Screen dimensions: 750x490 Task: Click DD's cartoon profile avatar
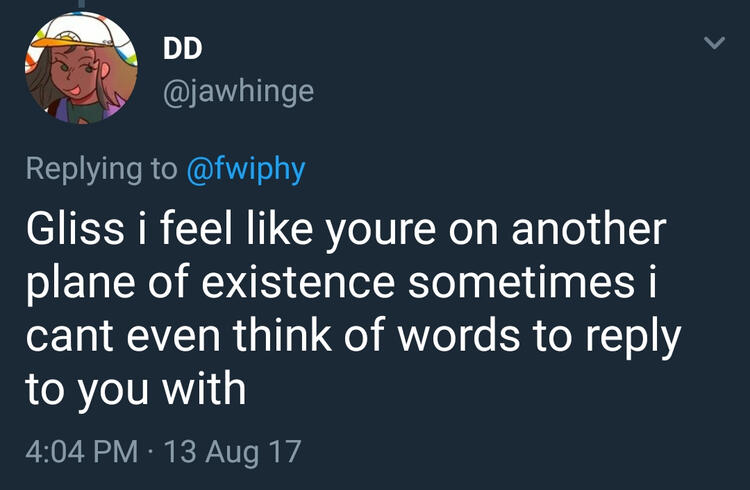pos(80,71)
